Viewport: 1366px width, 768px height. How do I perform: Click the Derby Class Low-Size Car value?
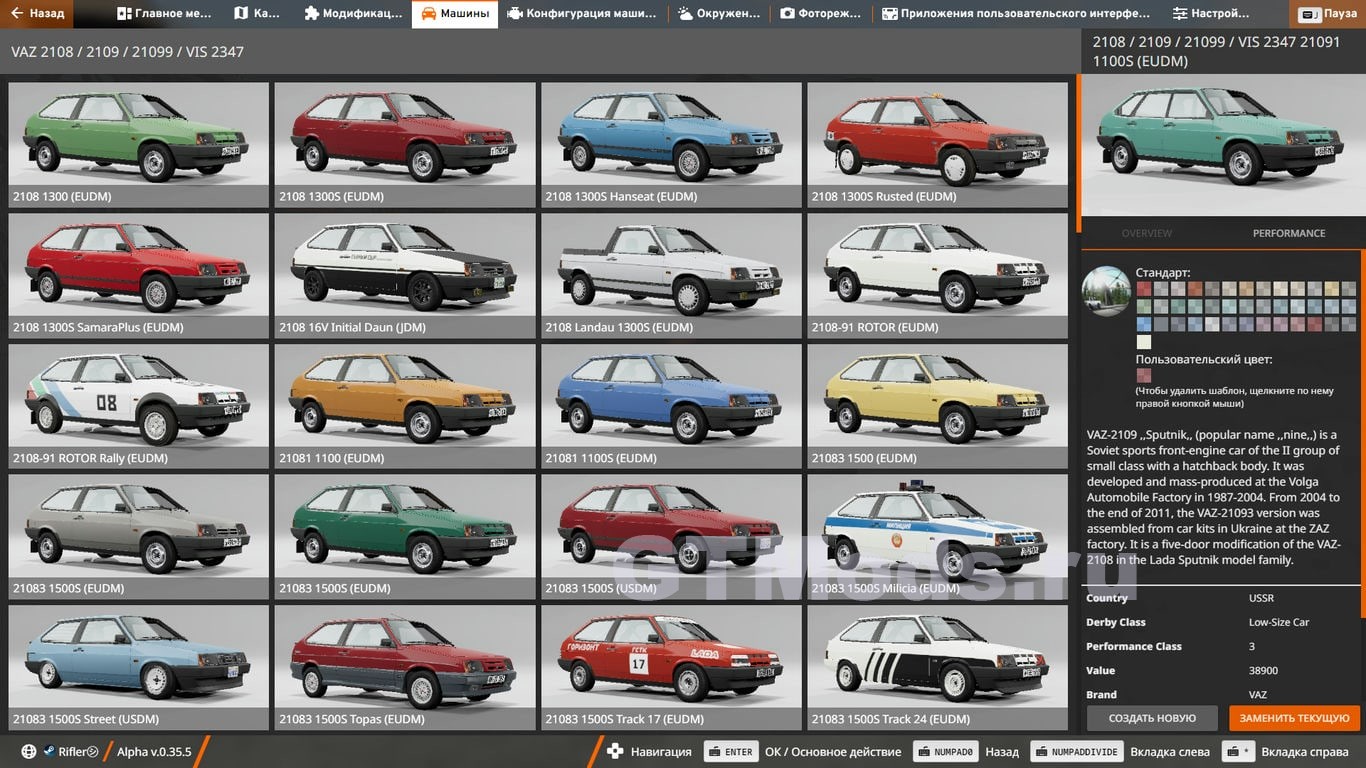coord(1279,622)
